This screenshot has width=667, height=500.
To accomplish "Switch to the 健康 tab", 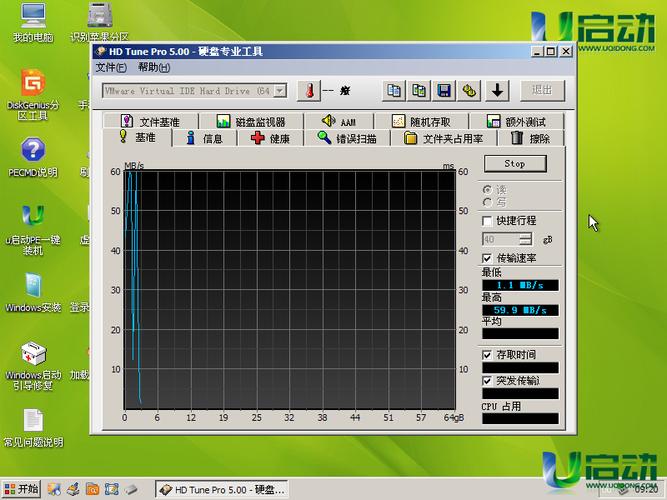I will [270, 138].
